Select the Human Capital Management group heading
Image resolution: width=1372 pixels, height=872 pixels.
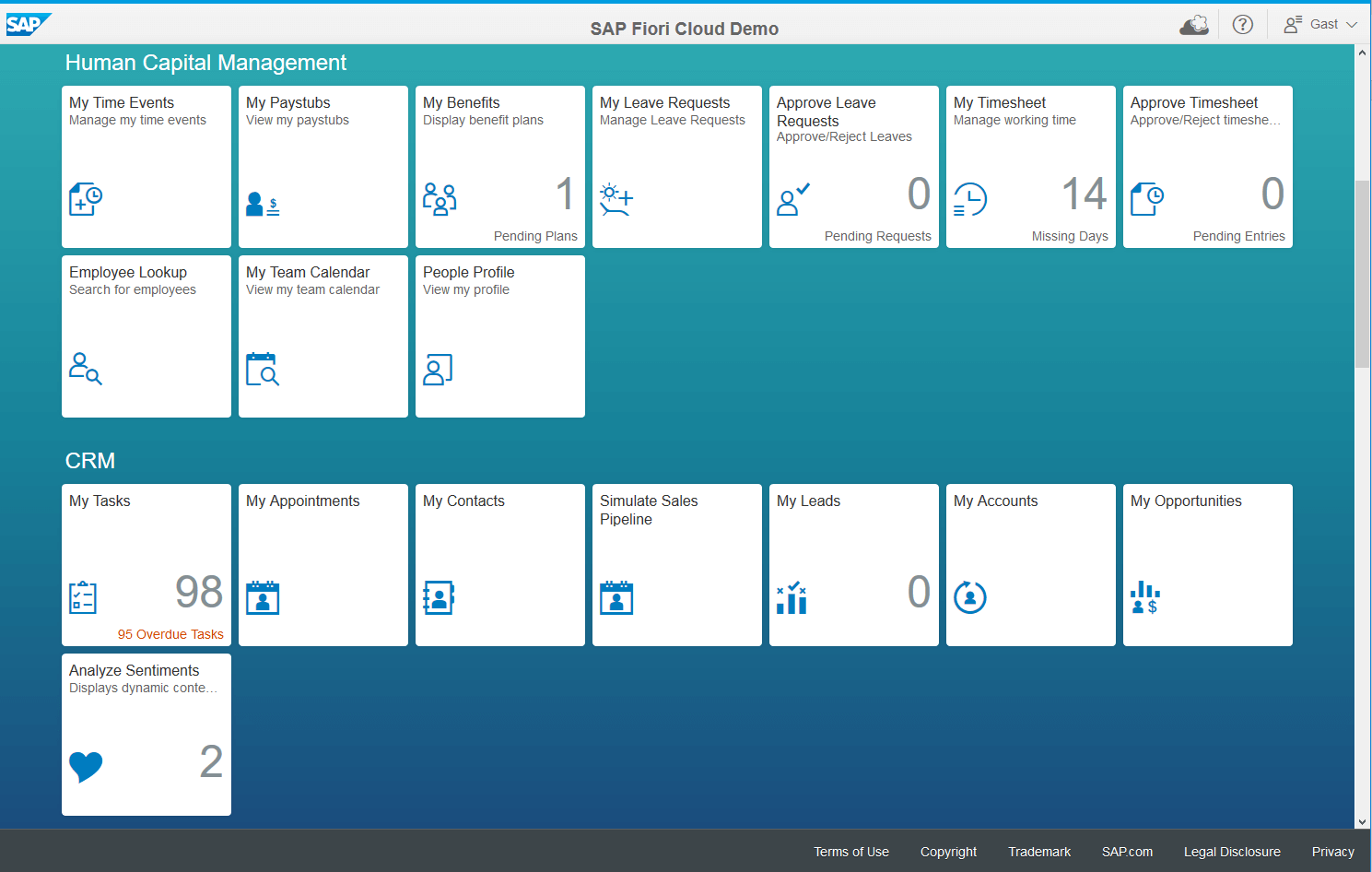[x=205, y=63]
